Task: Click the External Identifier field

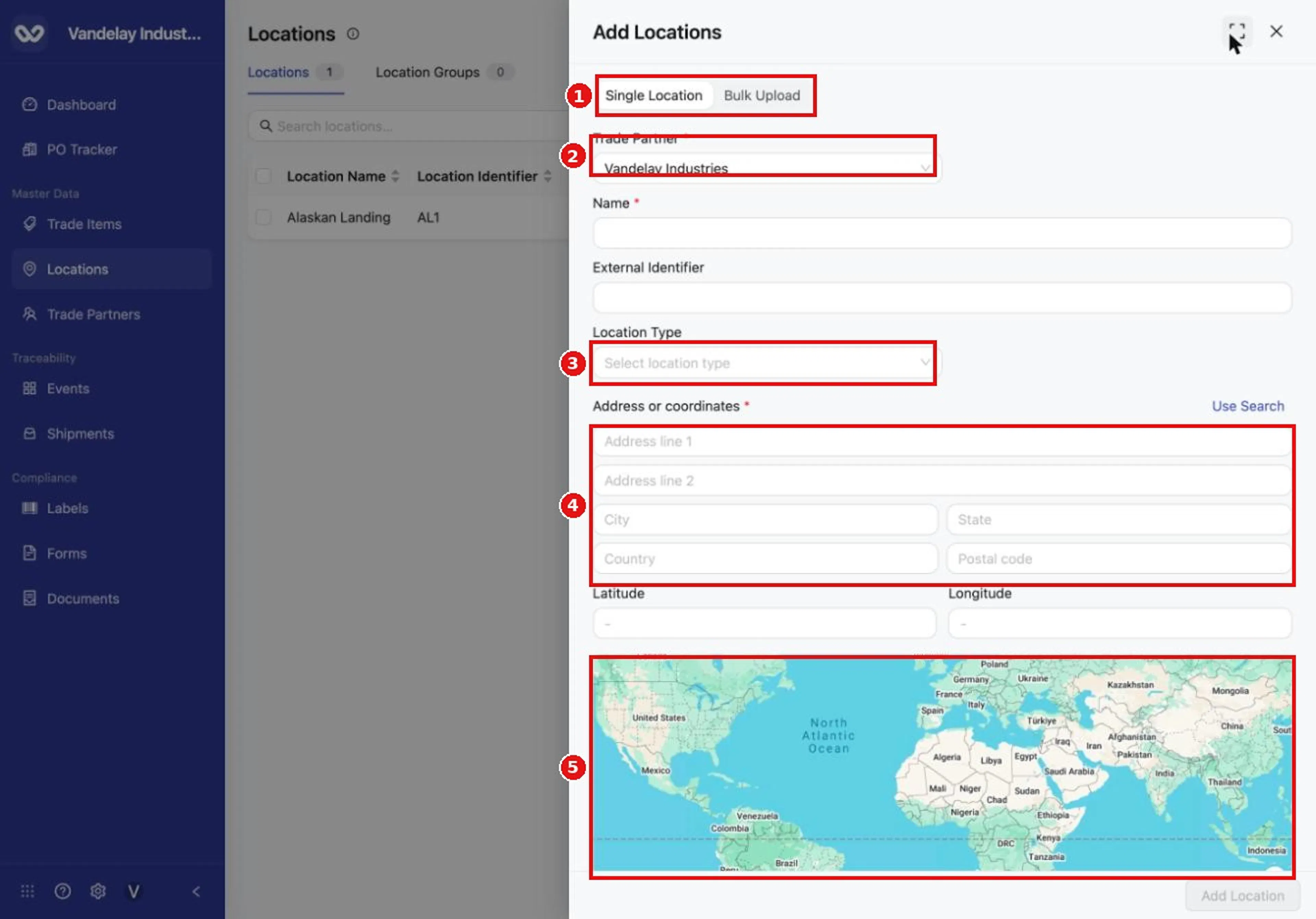Action: coord(942,298)
